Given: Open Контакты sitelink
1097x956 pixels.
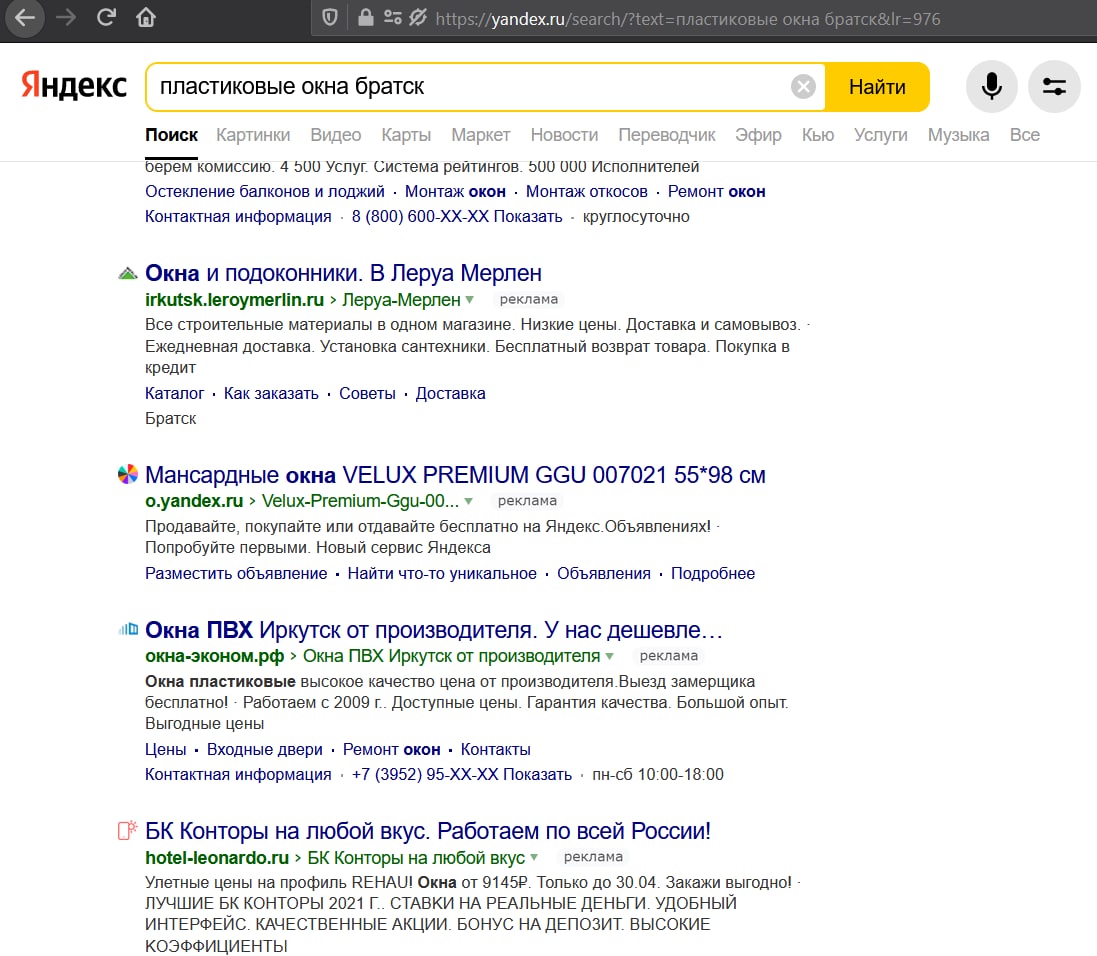Looking at the screenshot, I should pyautogui.click(x=495, y=750).
